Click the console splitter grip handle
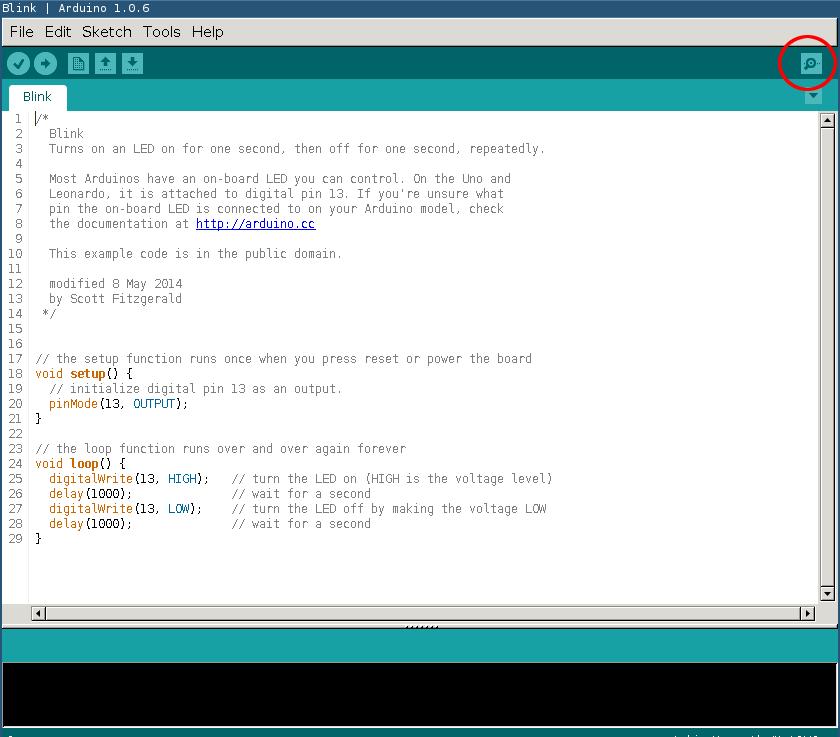The image size is (840, 737). tap(422, 626)
